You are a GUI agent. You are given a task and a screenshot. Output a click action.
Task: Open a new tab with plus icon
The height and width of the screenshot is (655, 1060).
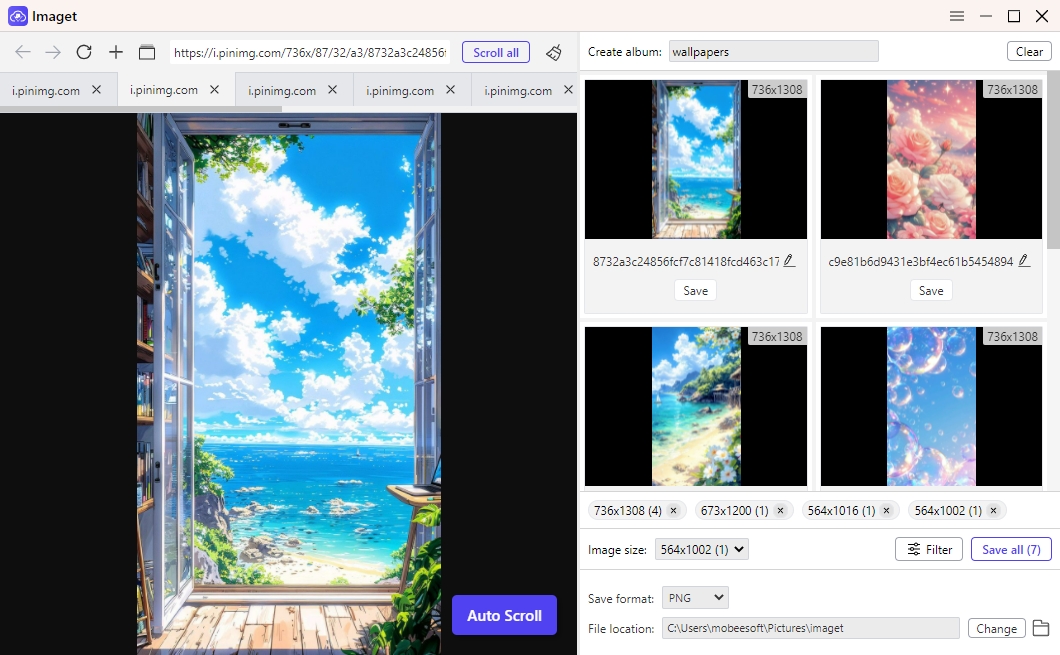(116, 52)
